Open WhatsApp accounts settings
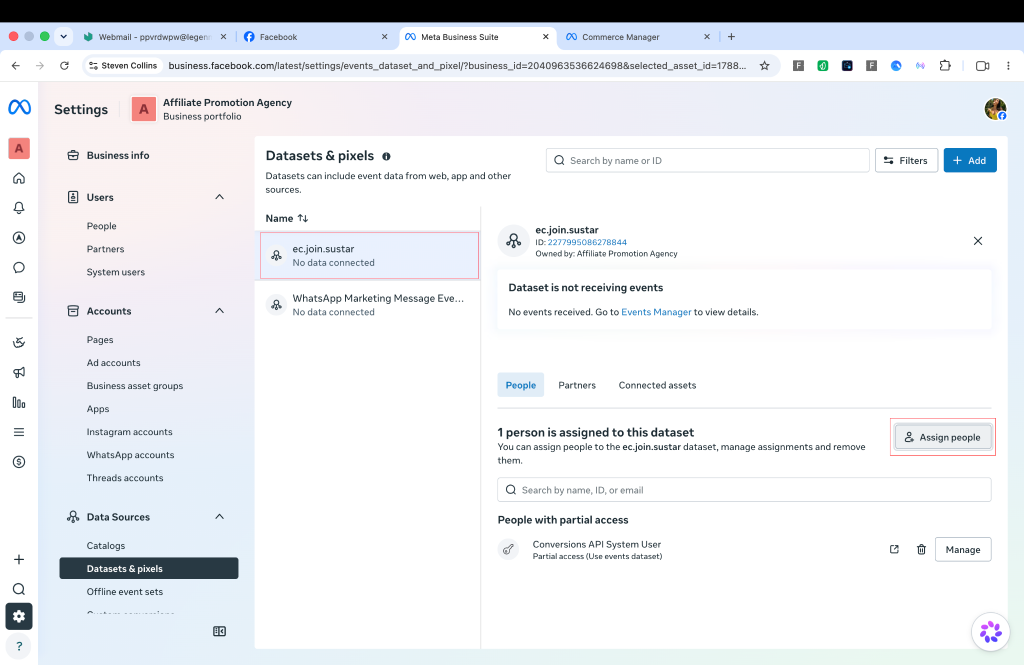1024x665 pixels. pos(130,455)
